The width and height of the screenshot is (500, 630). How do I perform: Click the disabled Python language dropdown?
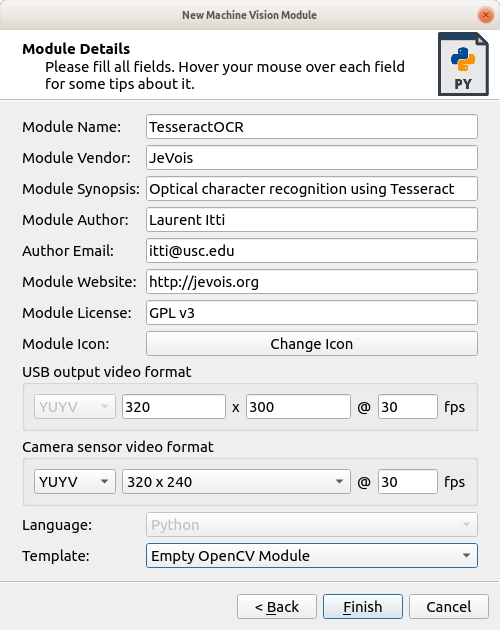click(x=312, y=525)
